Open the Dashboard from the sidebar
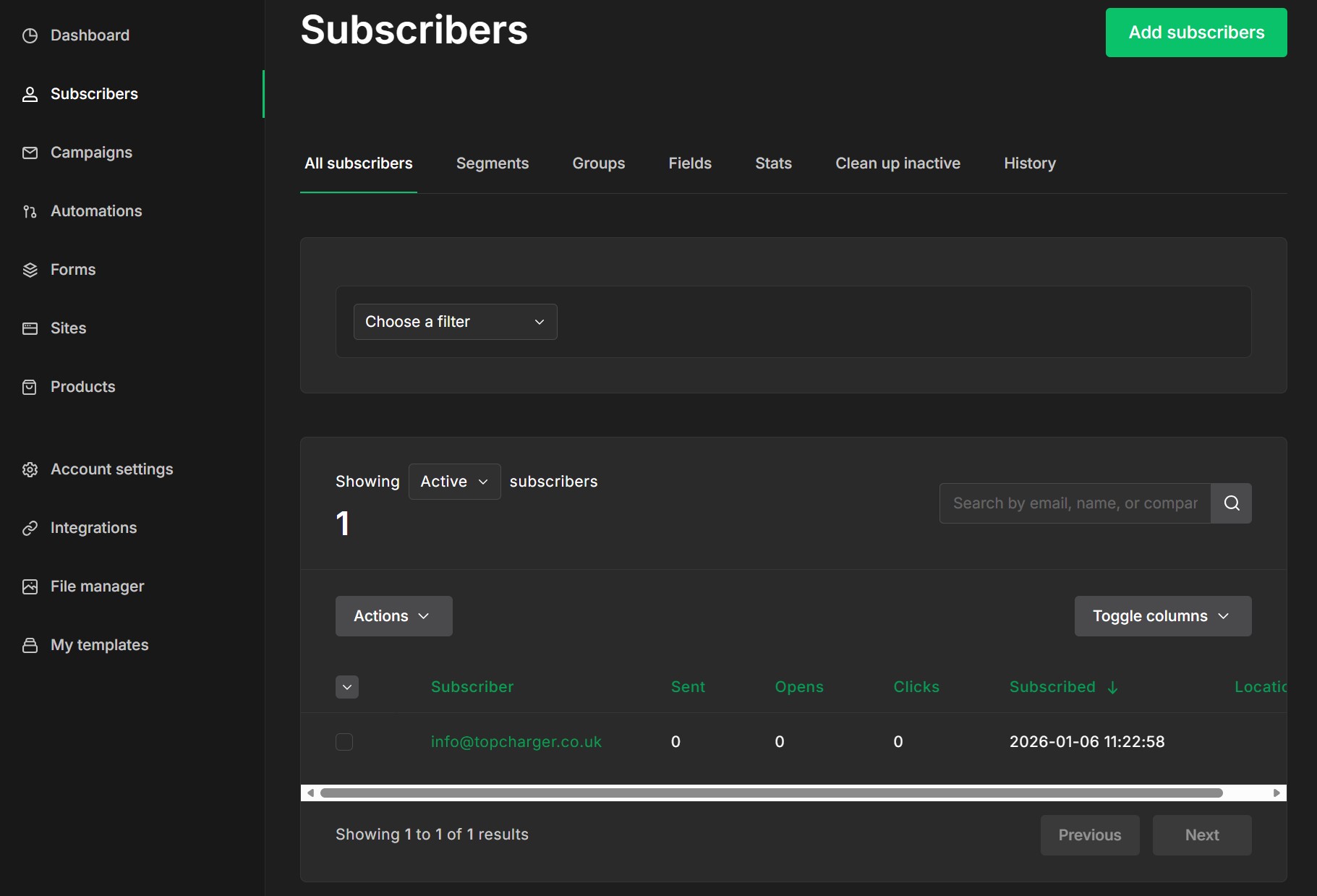Image resolution: width=1317 pixels, height=896 pixels. pos(30,35)
